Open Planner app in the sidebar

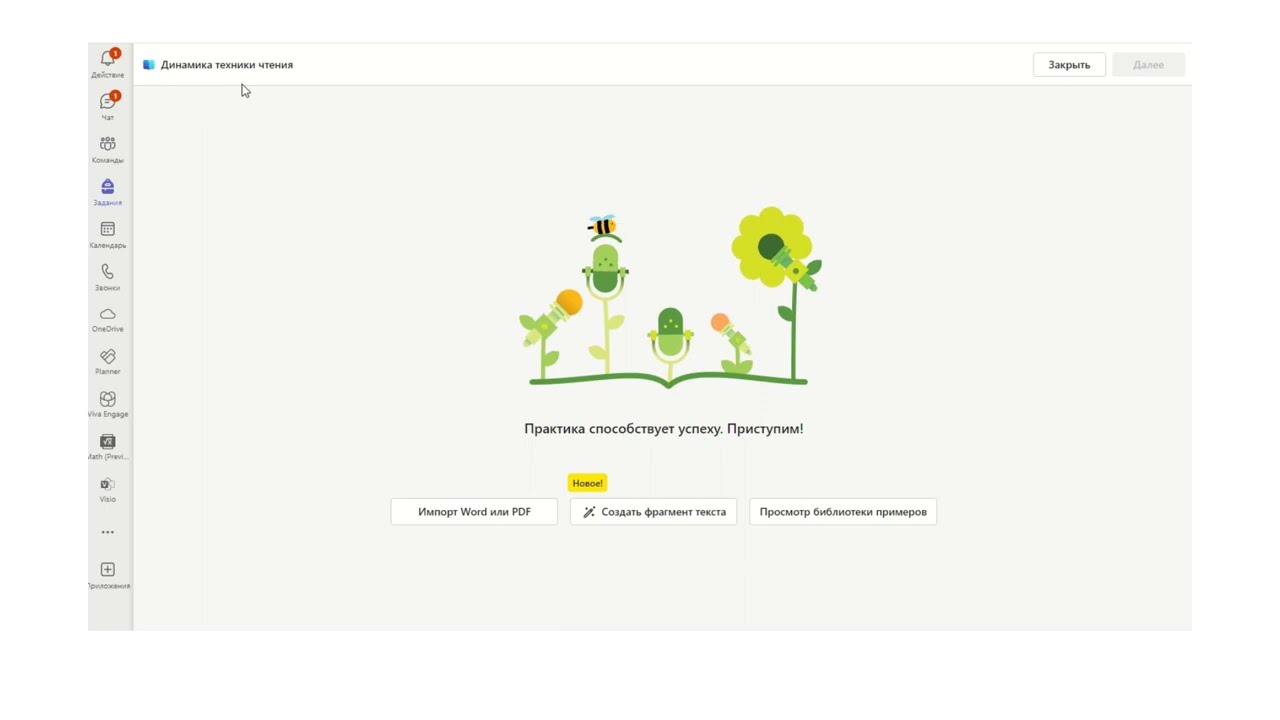click(x=108, y=361)
